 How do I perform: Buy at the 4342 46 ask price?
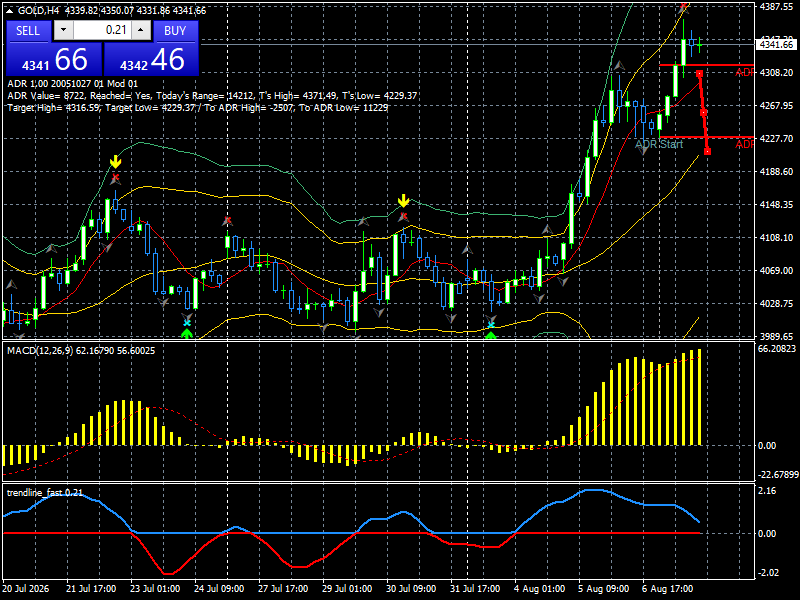coord(151,59)
